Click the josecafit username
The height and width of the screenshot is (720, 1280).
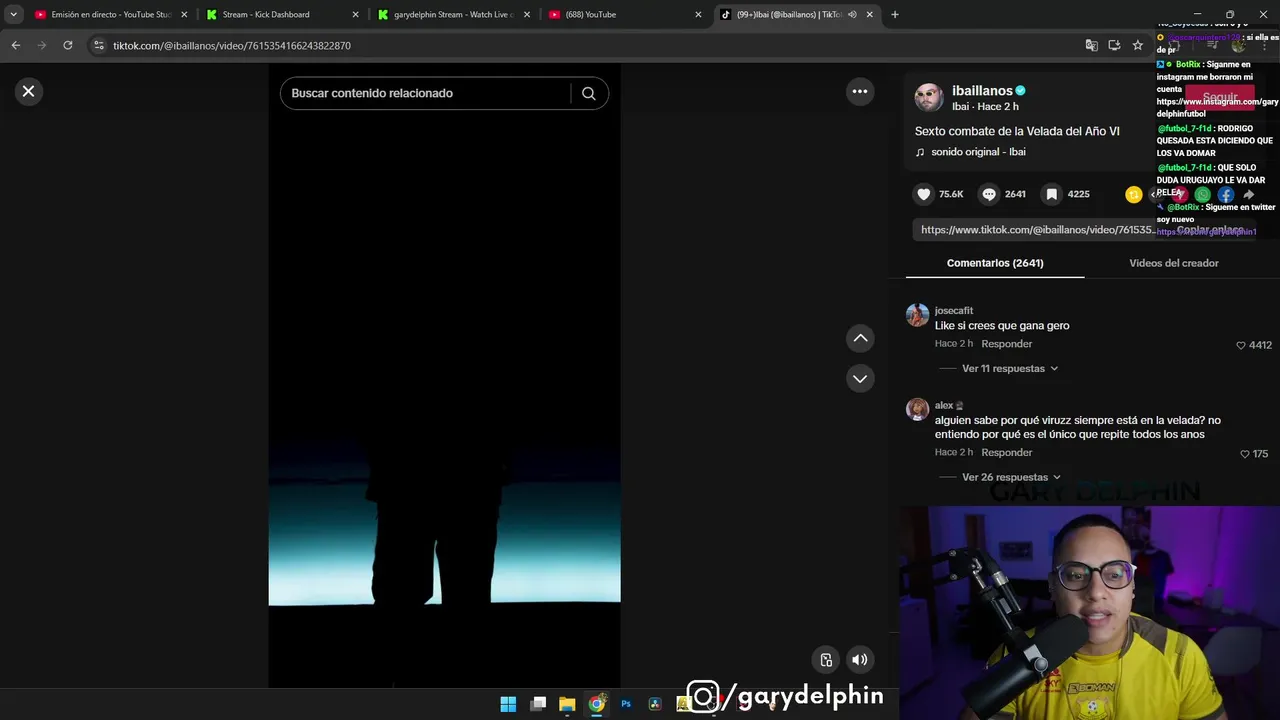954,311
